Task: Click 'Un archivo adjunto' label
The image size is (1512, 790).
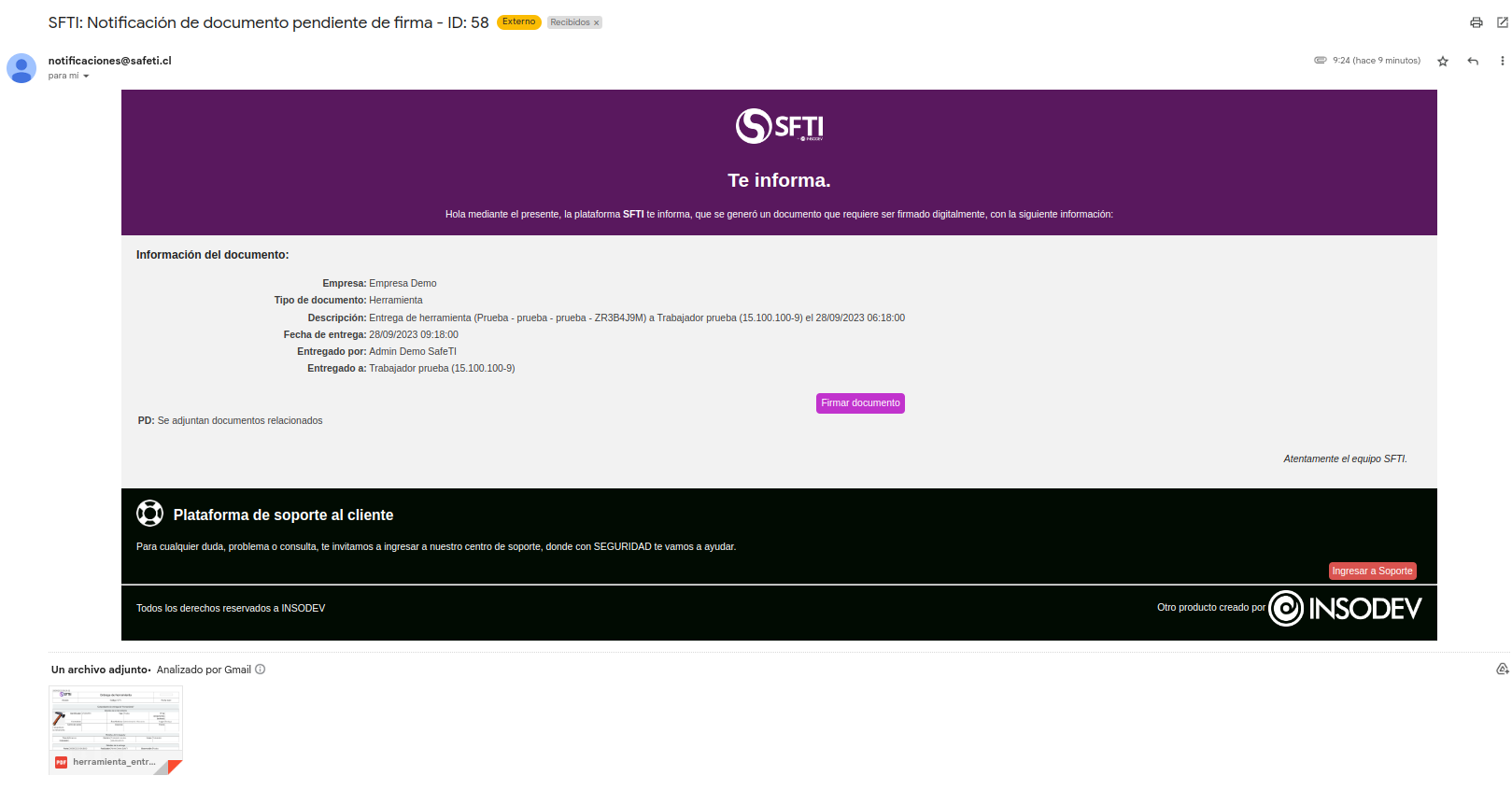Action: [x=100, y=670]
